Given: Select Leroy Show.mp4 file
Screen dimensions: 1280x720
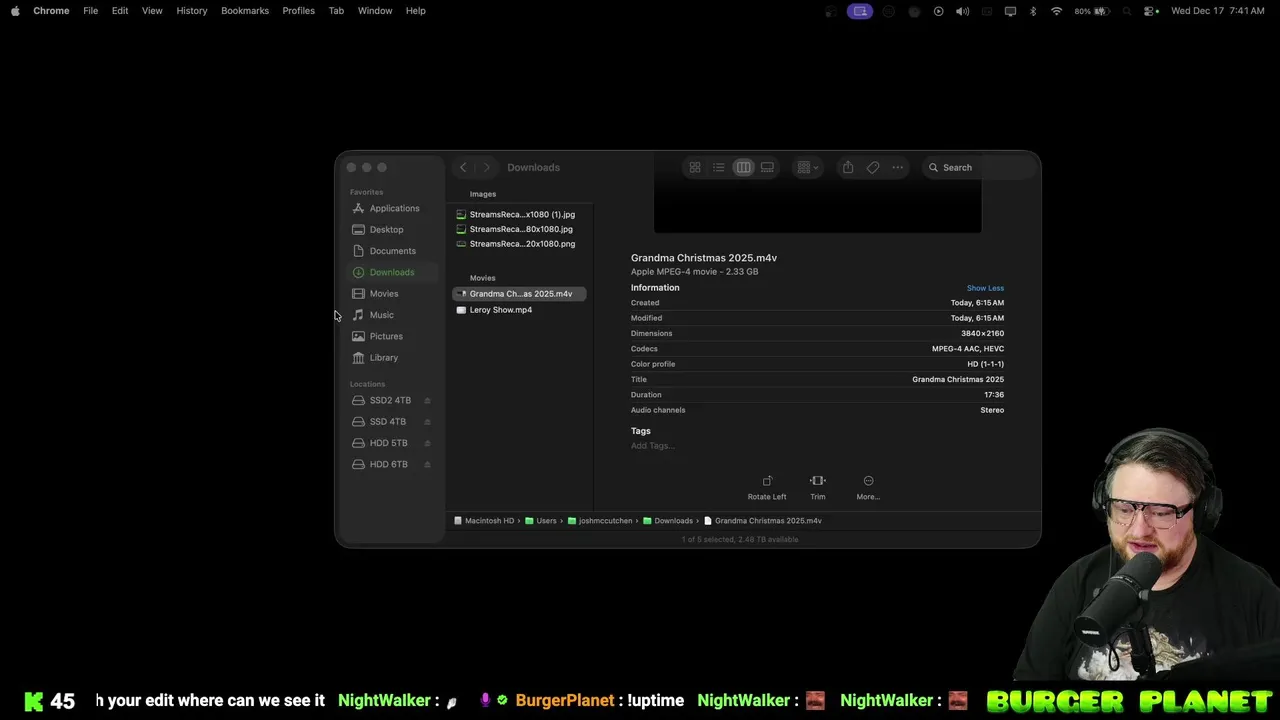Looking at the screenshot, I should pos(519,310).
